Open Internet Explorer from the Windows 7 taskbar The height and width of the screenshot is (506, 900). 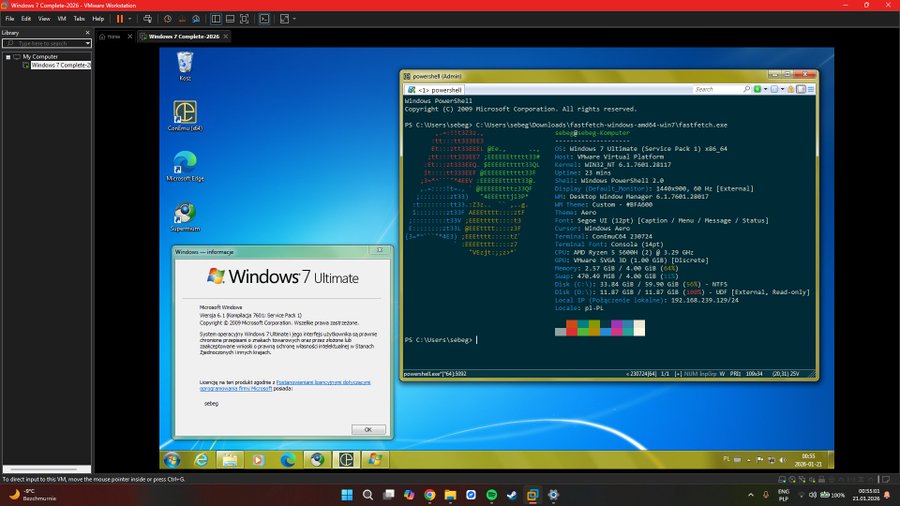(202, 459)
